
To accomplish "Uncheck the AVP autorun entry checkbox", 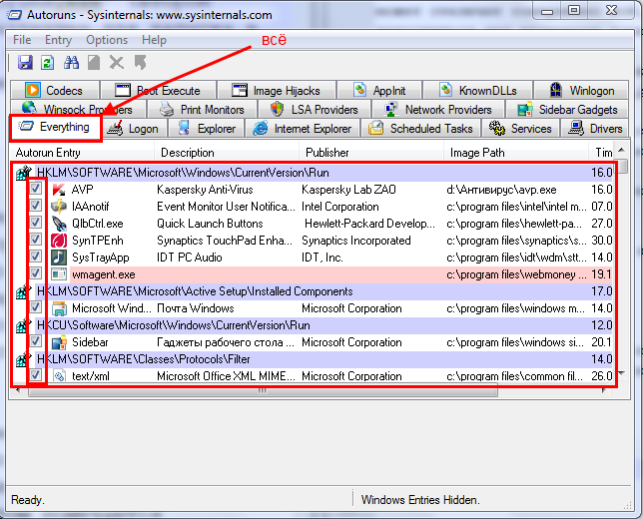I will (36, 188).
